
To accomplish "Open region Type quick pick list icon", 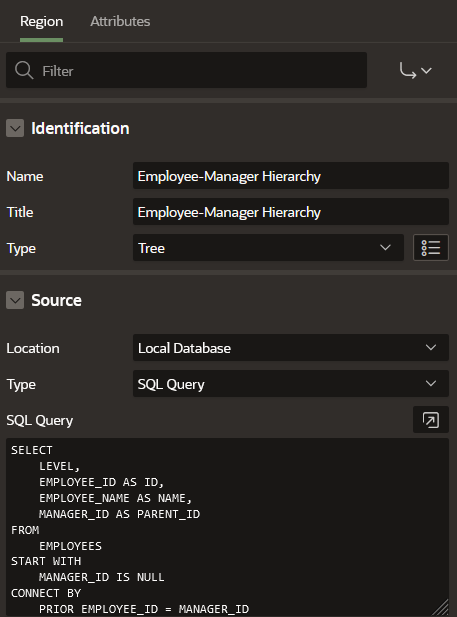I will coord(431,248).
